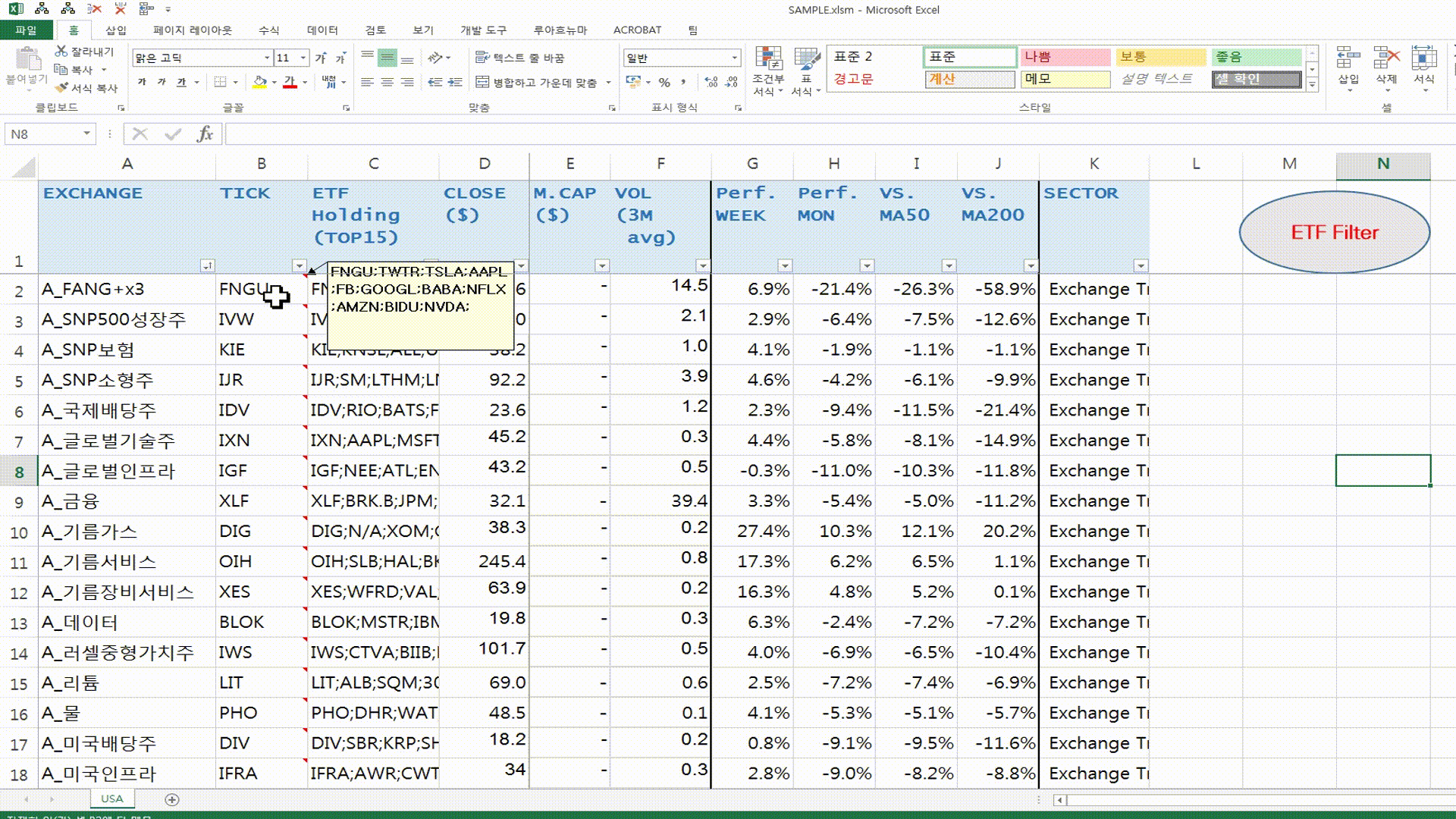Open alignment group dialog launcher
This screenshot has width=1456, height=819.
[x=612, y=108]
